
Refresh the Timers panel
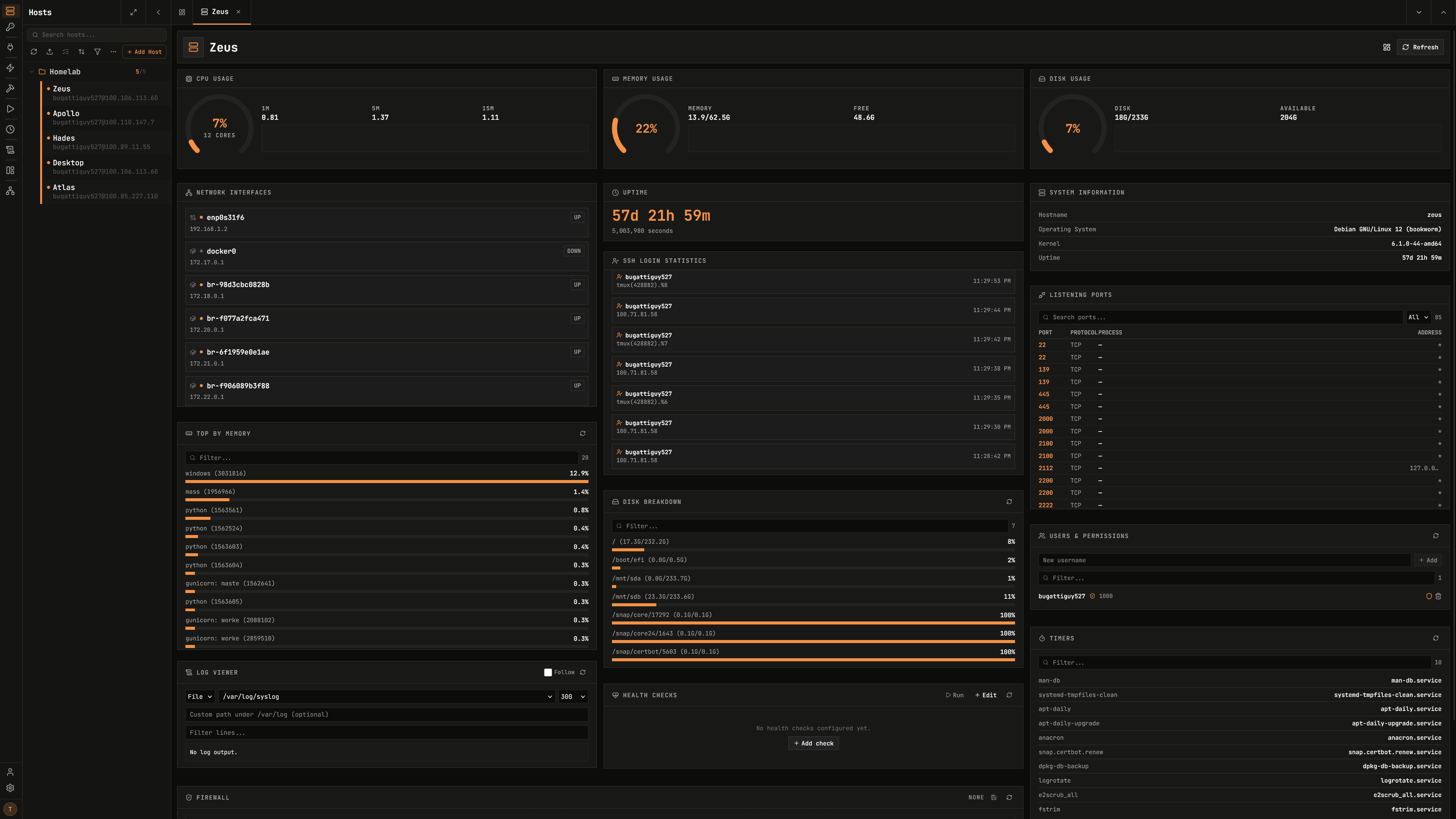tap(1436, 638)
